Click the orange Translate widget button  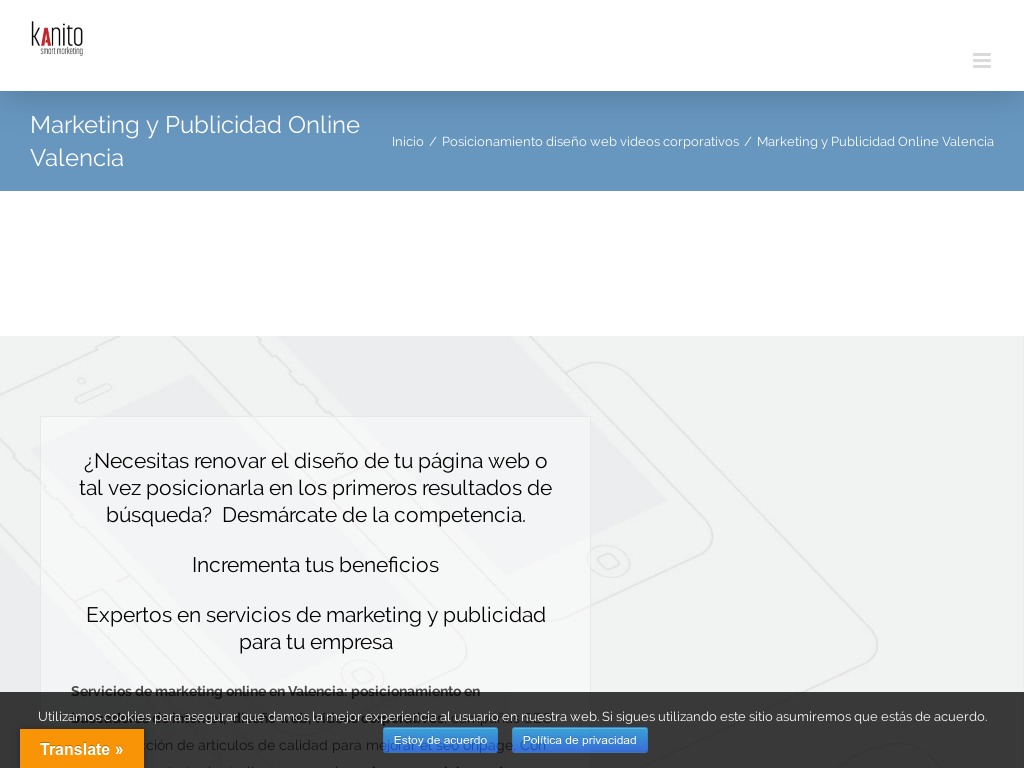82,749
